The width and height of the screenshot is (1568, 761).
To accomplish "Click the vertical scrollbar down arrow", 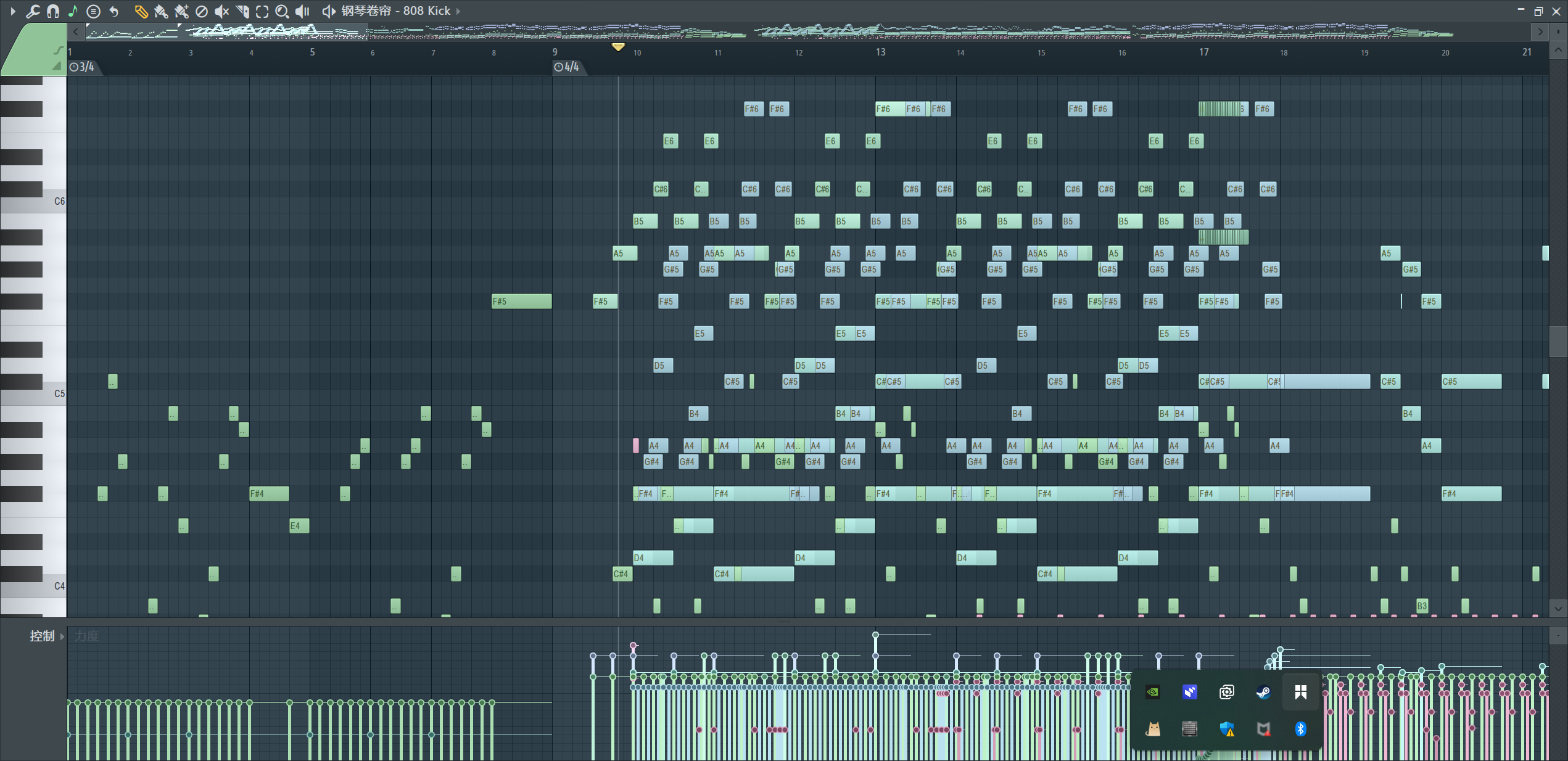I will pyautogui.click(x=1559, y=609).
